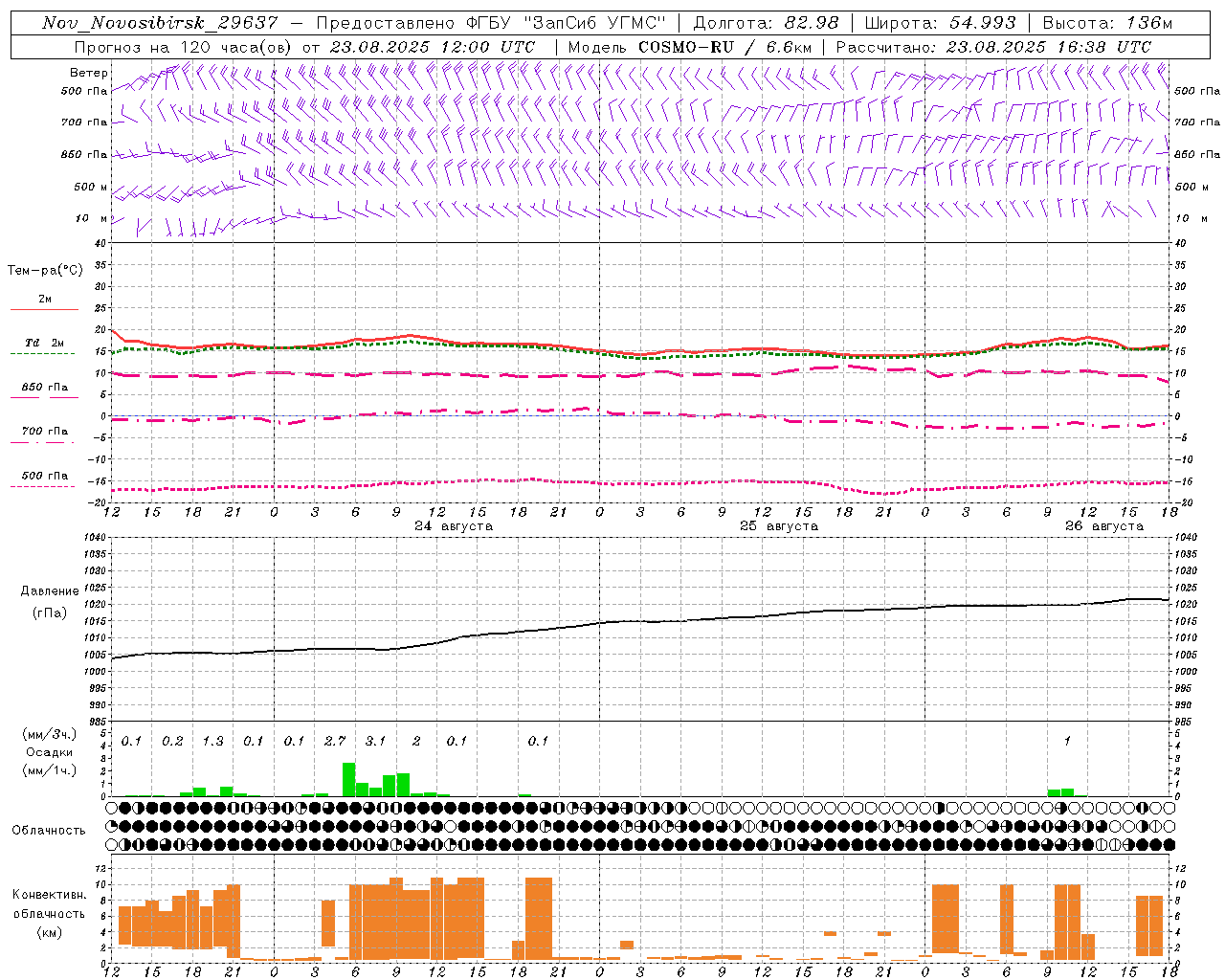
Task: Click the 2.7 precipitation total
Action: point(335,741)
